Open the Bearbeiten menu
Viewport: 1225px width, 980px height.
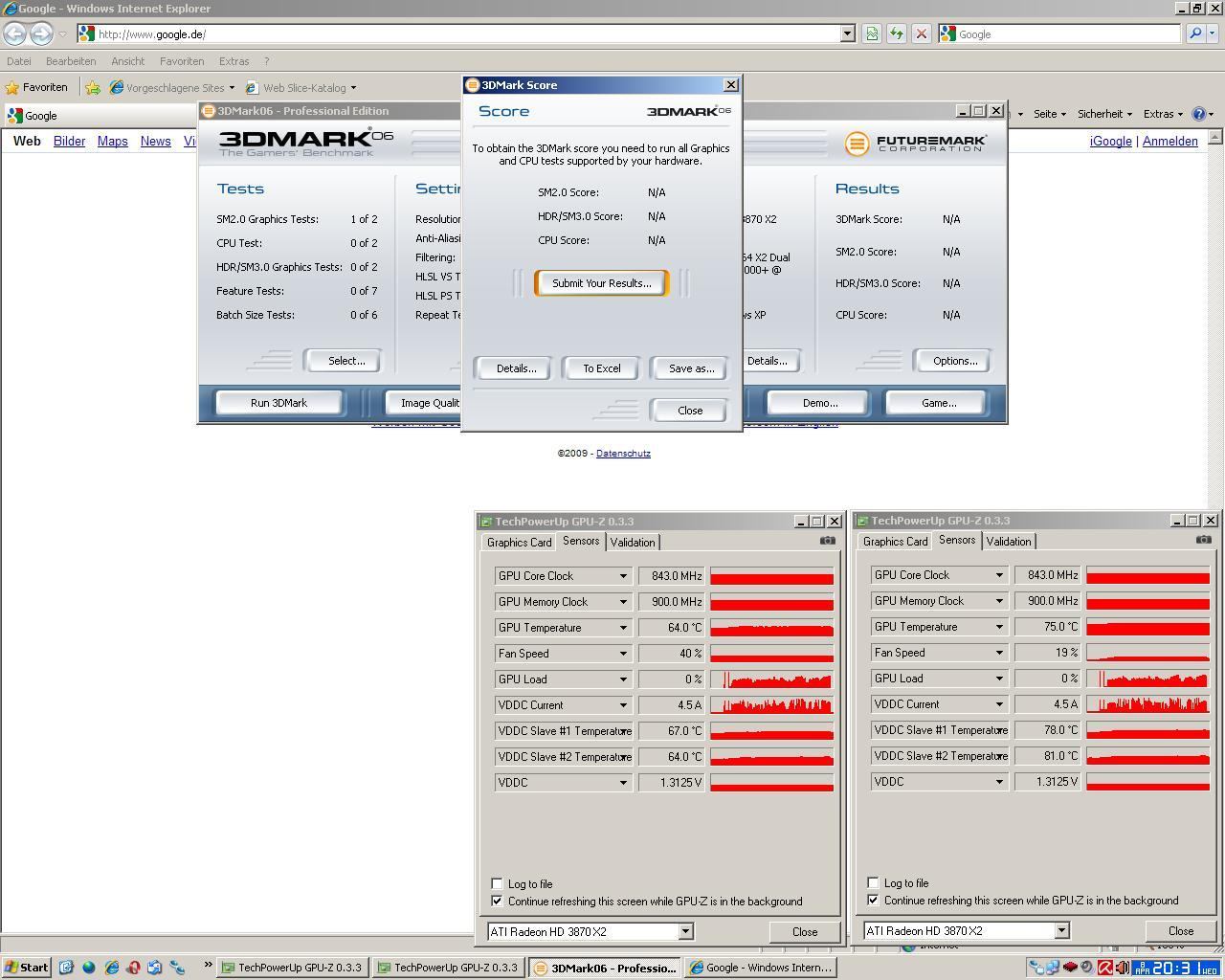[71, 61]
